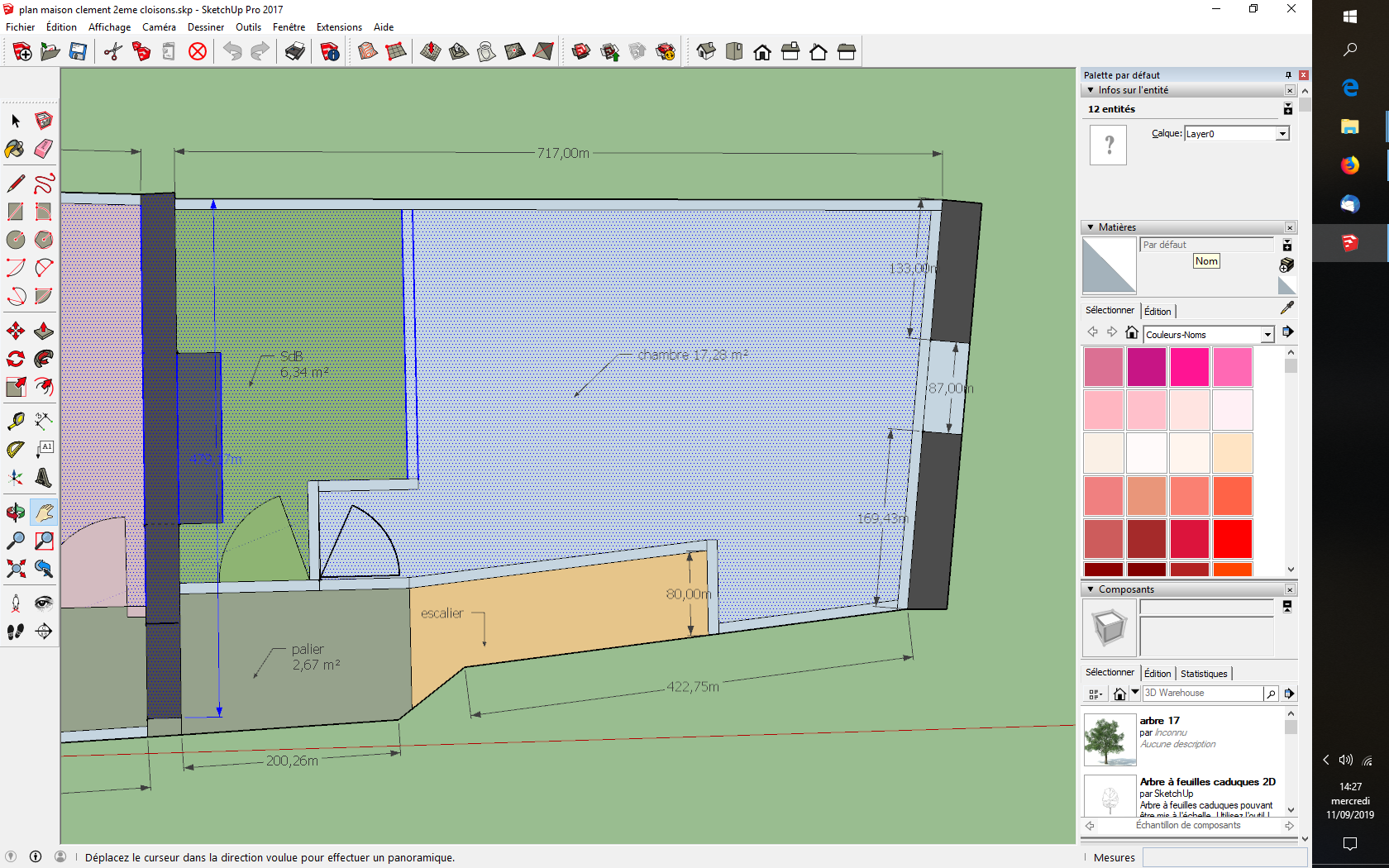Click the Mesures value field
This screenshot has width=1389, height=868.
[1224, 857]
